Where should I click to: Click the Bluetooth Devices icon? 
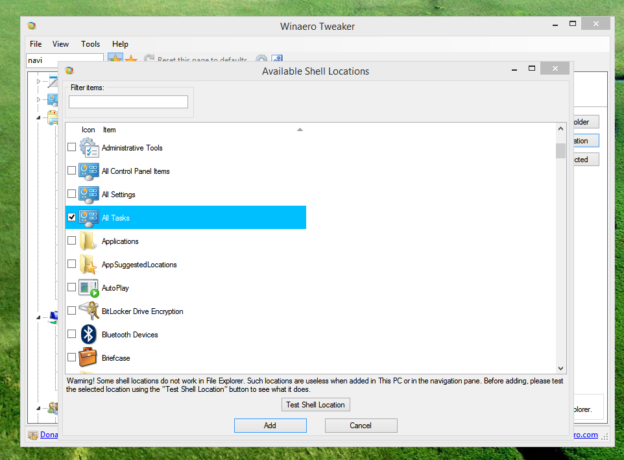pos(88,334)
